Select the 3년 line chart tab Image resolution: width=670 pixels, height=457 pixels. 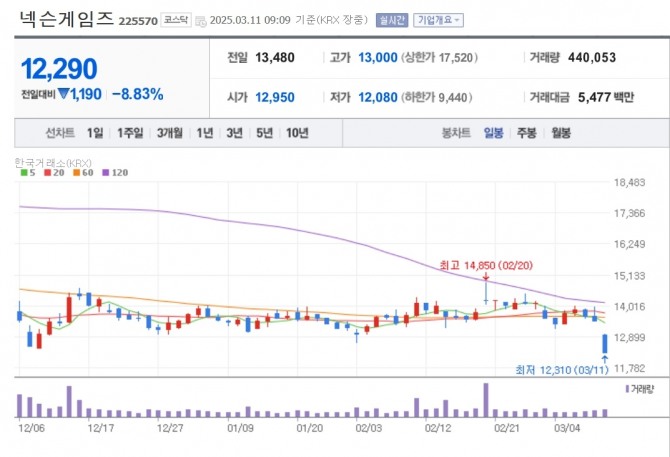click(x=234, y=133)
